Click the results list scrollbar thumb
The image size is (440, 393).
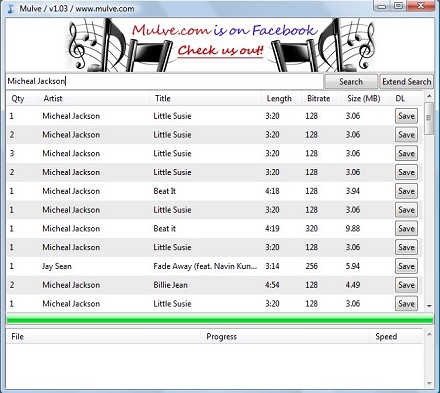pyautogui.click(x=429, y=118)
